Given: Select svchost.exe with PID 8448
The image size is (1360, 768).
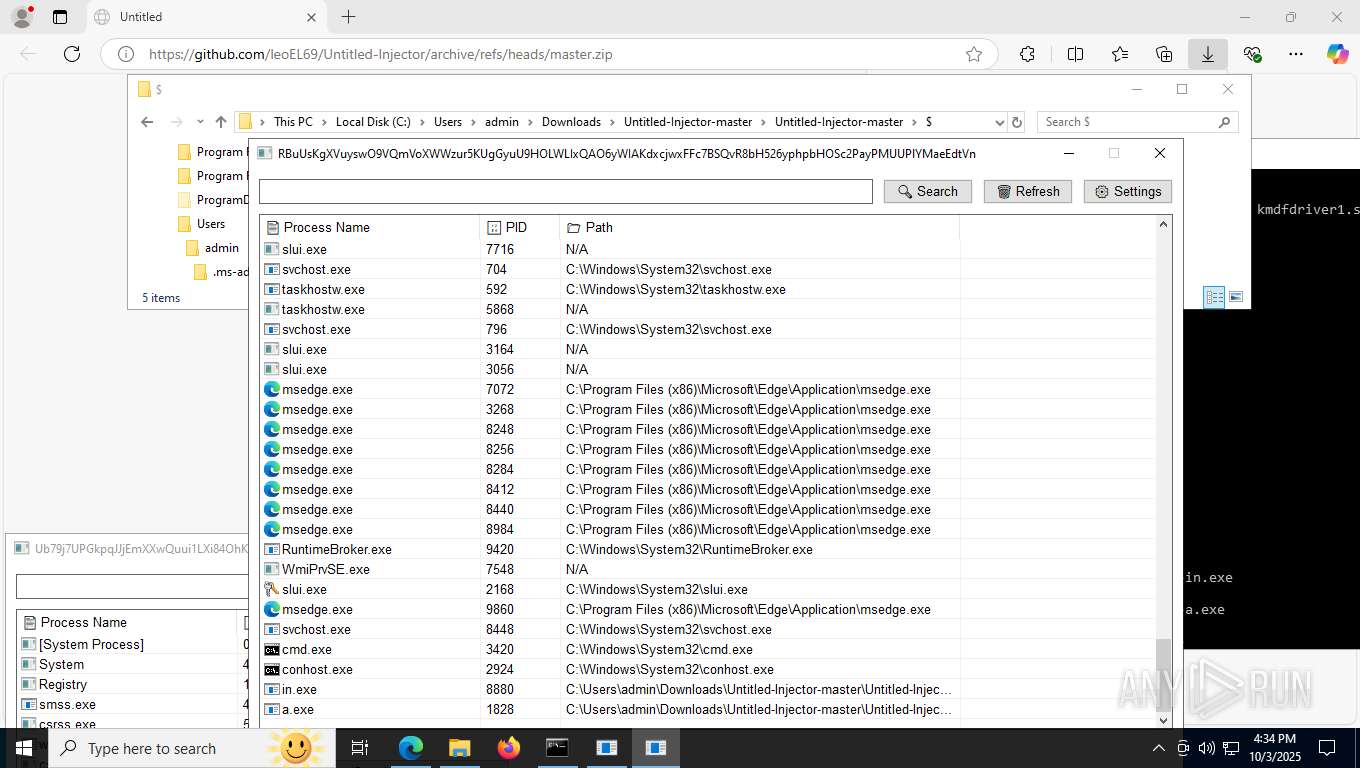Looking at the screenshot, I should [610, 629].
